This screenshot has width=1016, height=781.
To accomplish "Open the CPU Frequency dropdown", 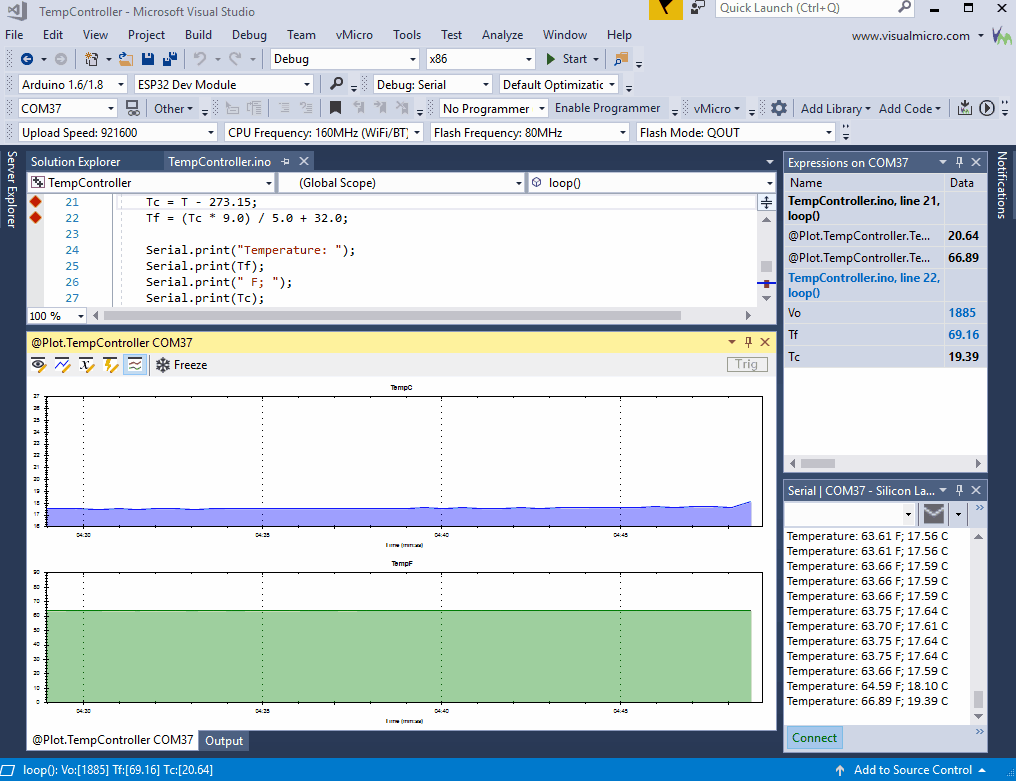I will click(x=324, y=133).
